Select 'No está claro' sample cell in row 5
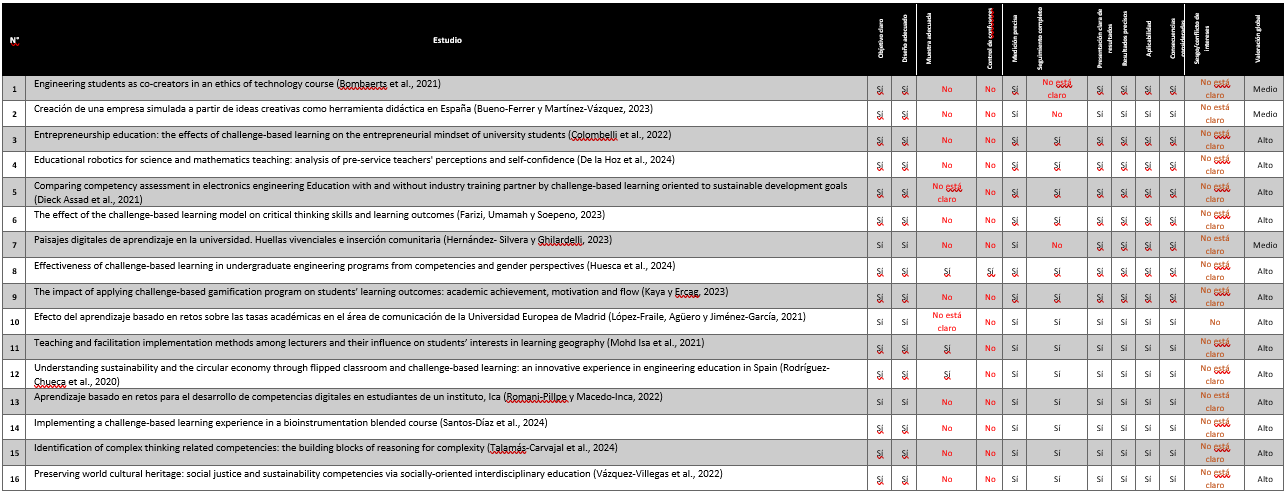 click(946, 192)
